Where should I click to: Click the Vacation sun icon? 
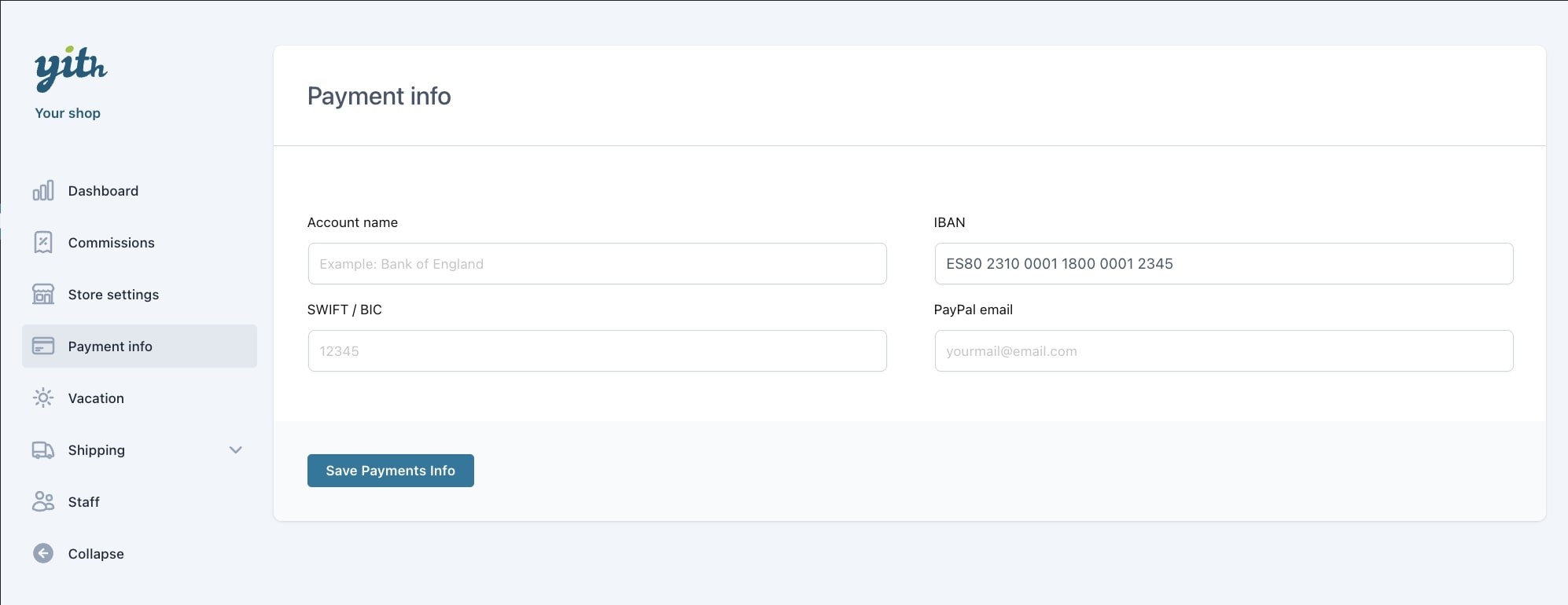click(43, 398)
